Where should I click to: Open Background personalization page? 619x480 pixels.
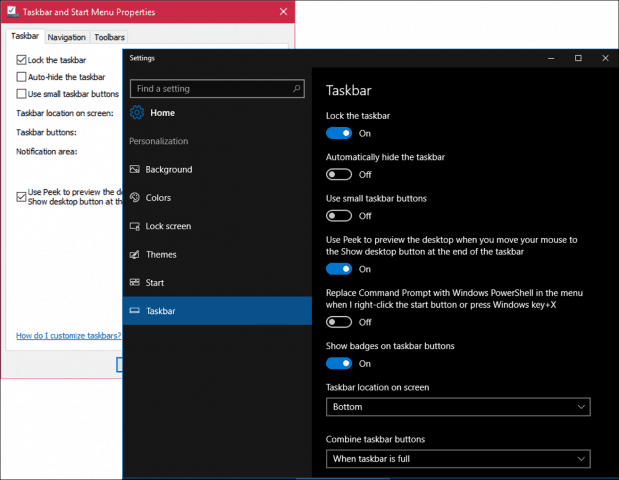[217, 169]
